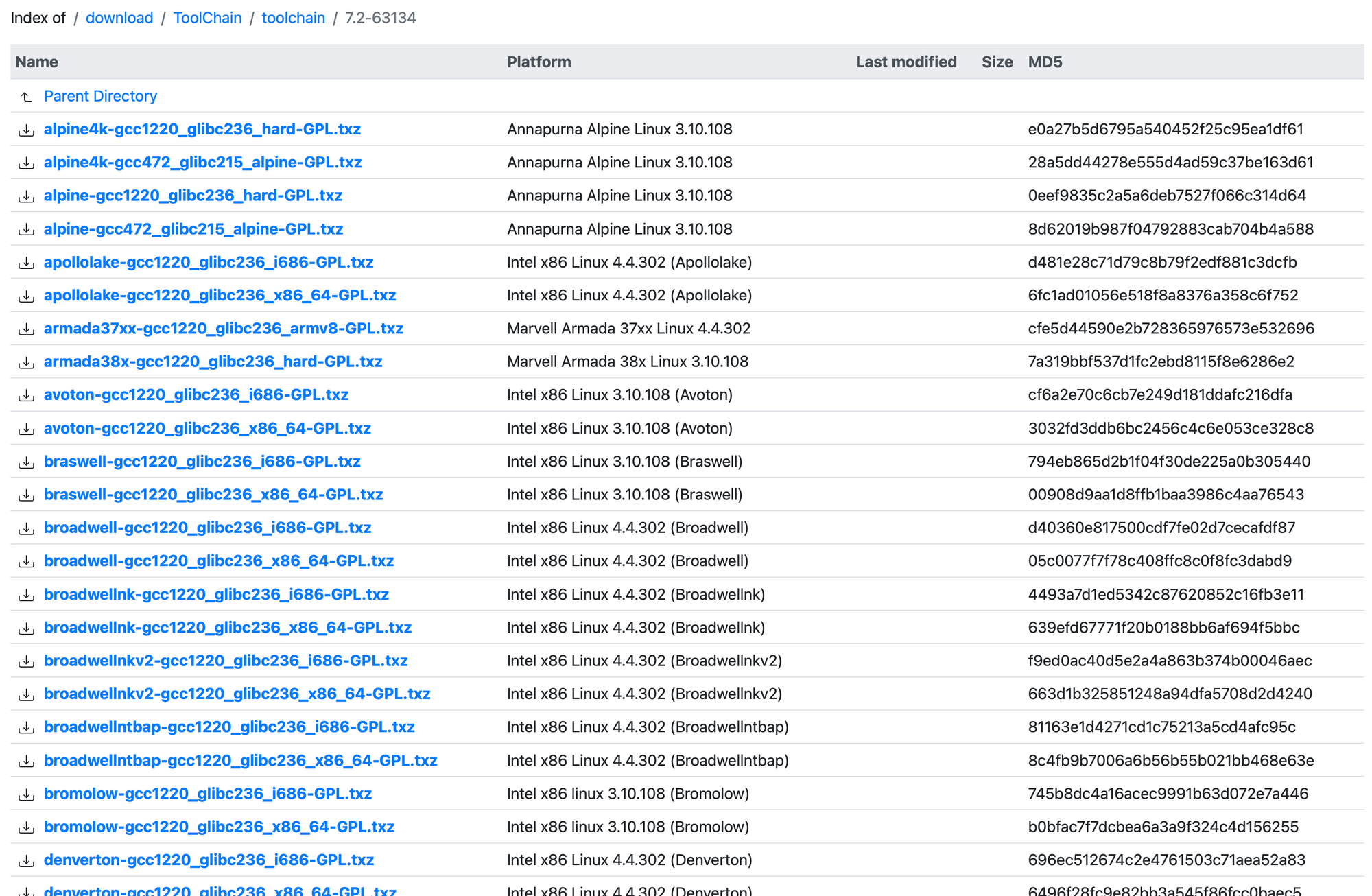Click the Platform column header

539,62
